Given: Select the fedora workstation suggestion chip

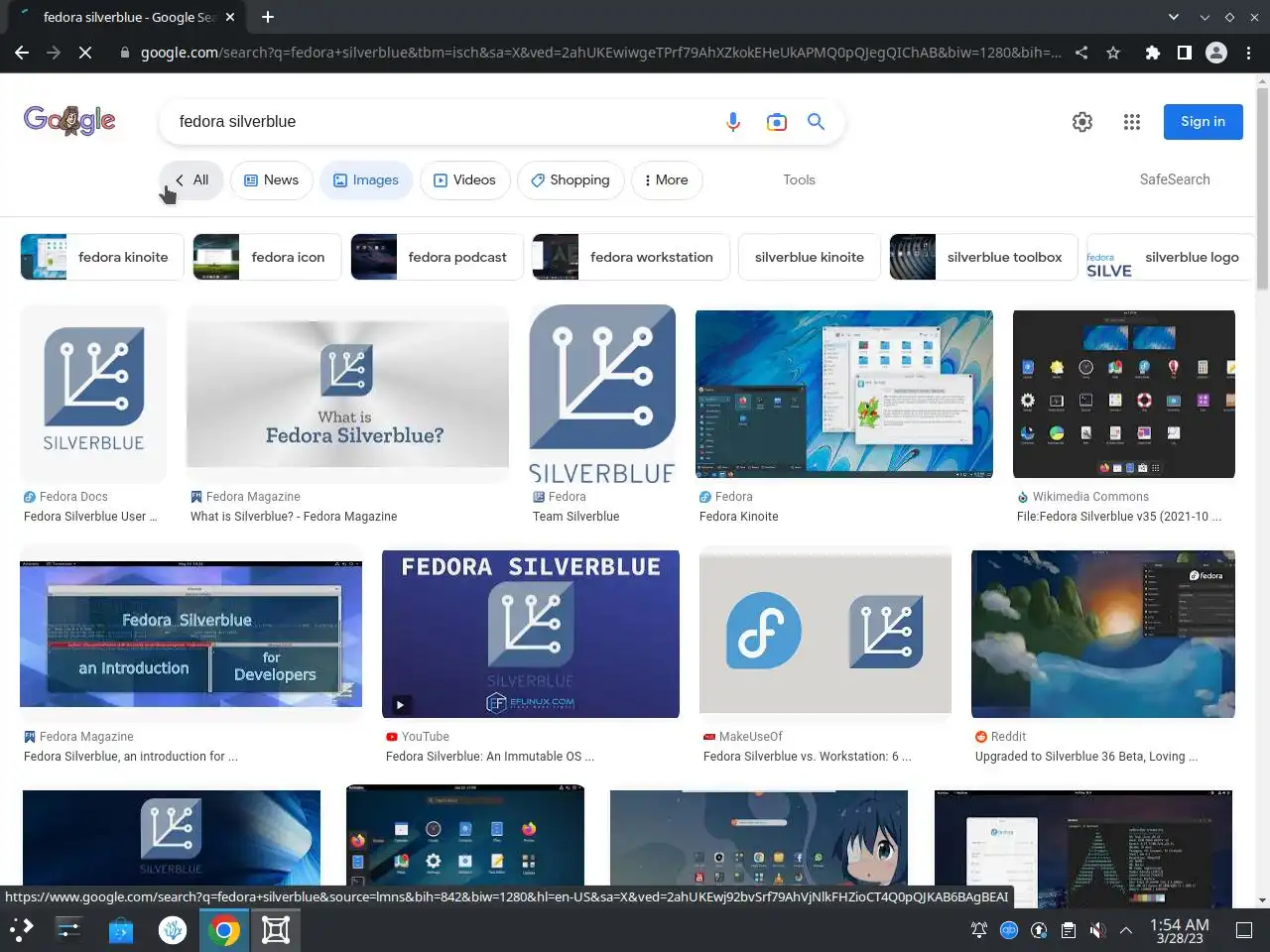Looking at the screenshot, I should [631, 257].
